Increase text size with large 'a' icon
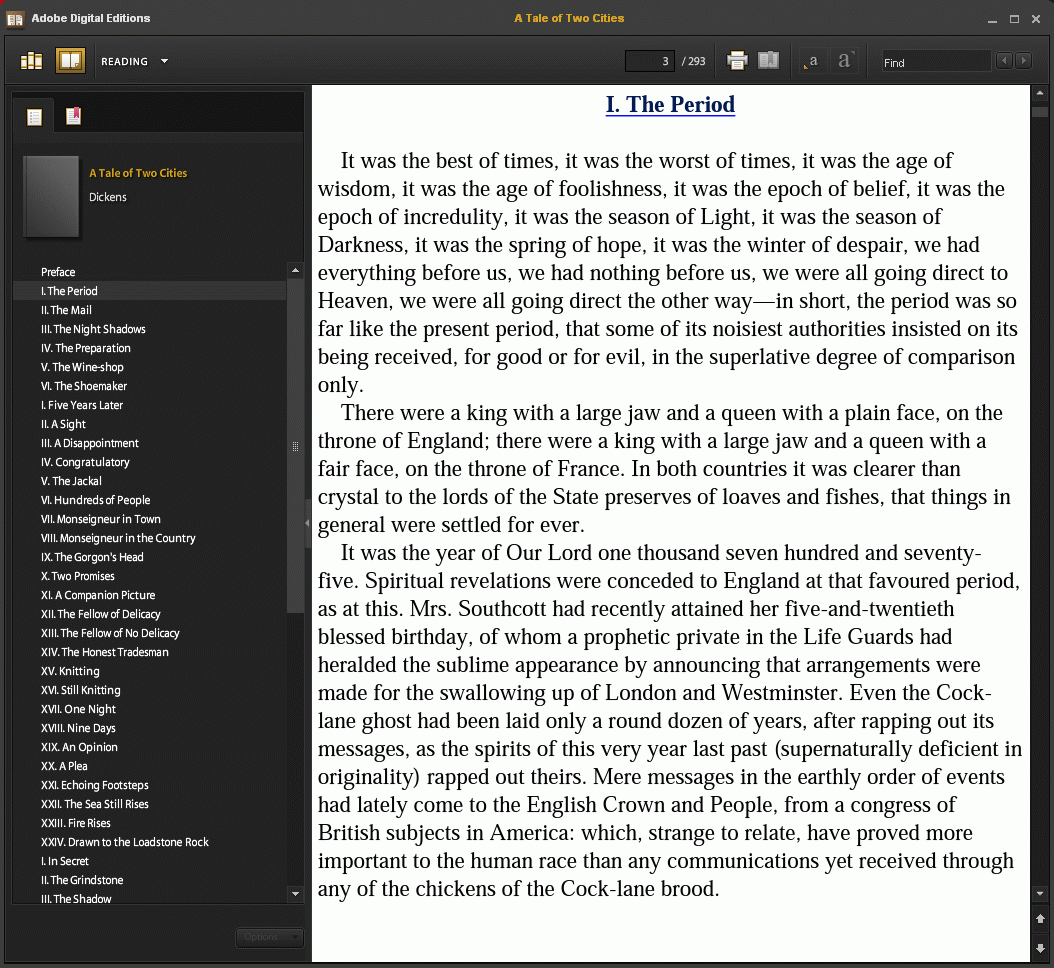Screen dimensions: 1054x968 (844, 61)
